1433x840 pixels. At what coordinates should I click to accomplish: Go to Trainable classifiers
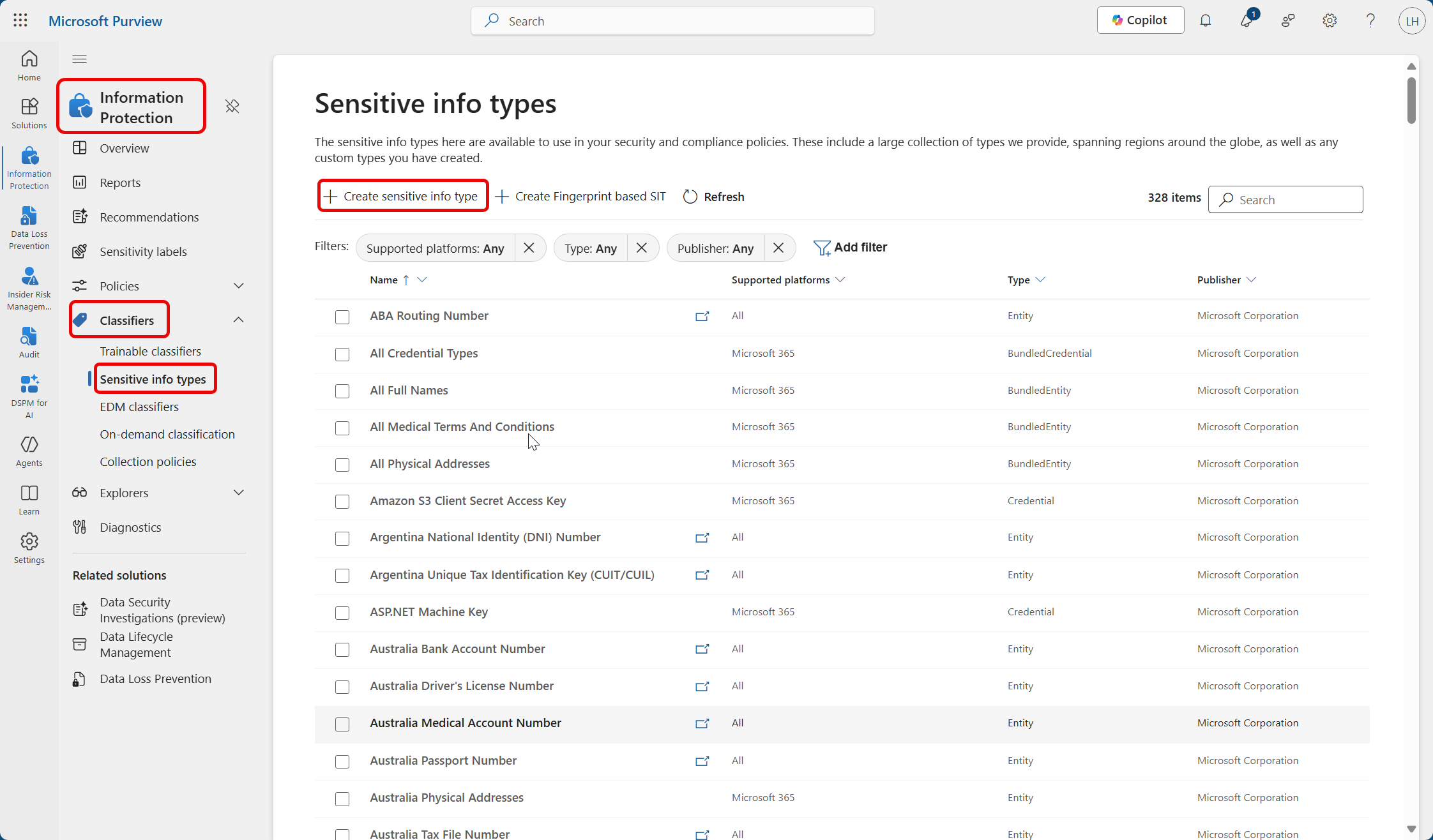pos(150,351)
